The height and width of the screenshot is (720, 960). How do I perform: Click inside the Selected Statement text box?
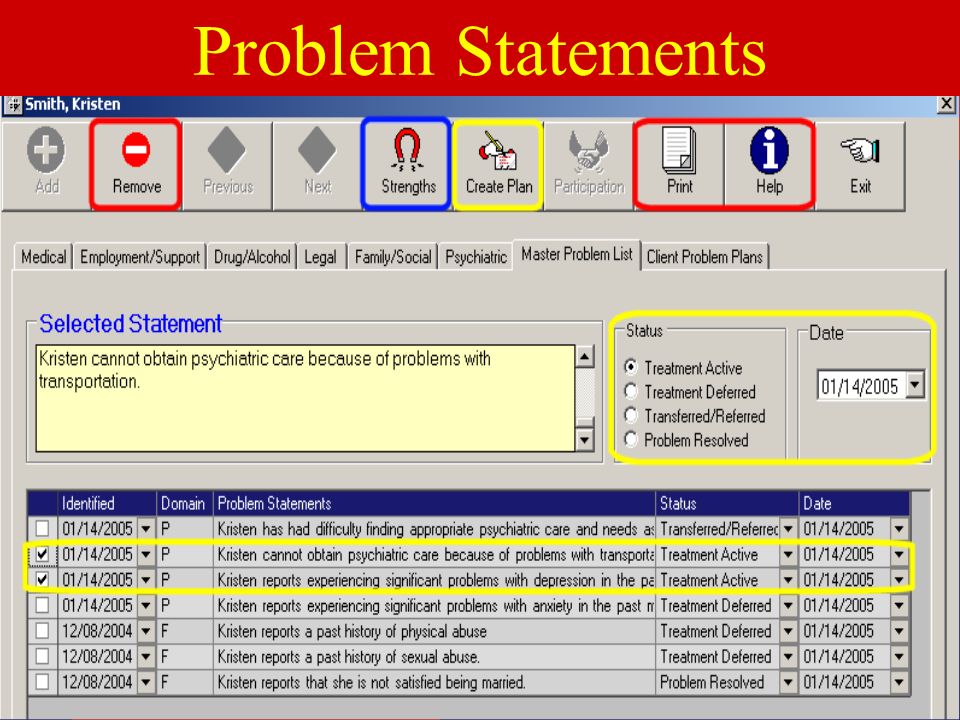click(305, 399)
